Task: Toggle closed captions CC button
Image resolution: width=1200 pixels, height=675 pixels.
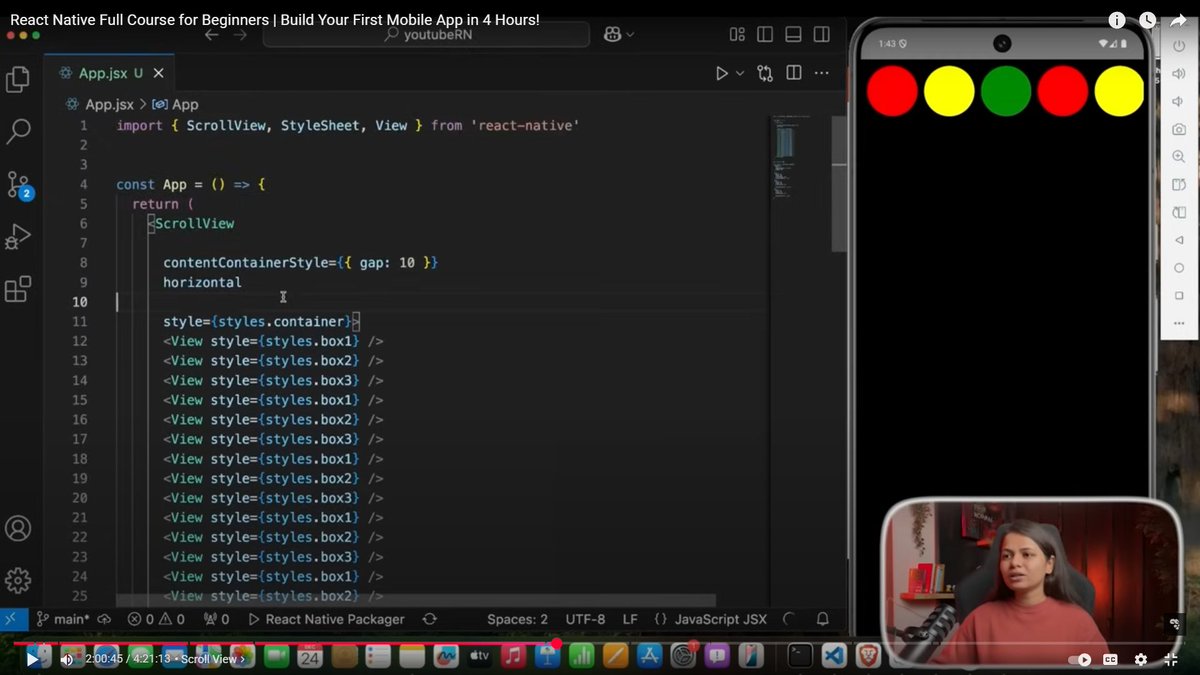Action: (1110, 660)
